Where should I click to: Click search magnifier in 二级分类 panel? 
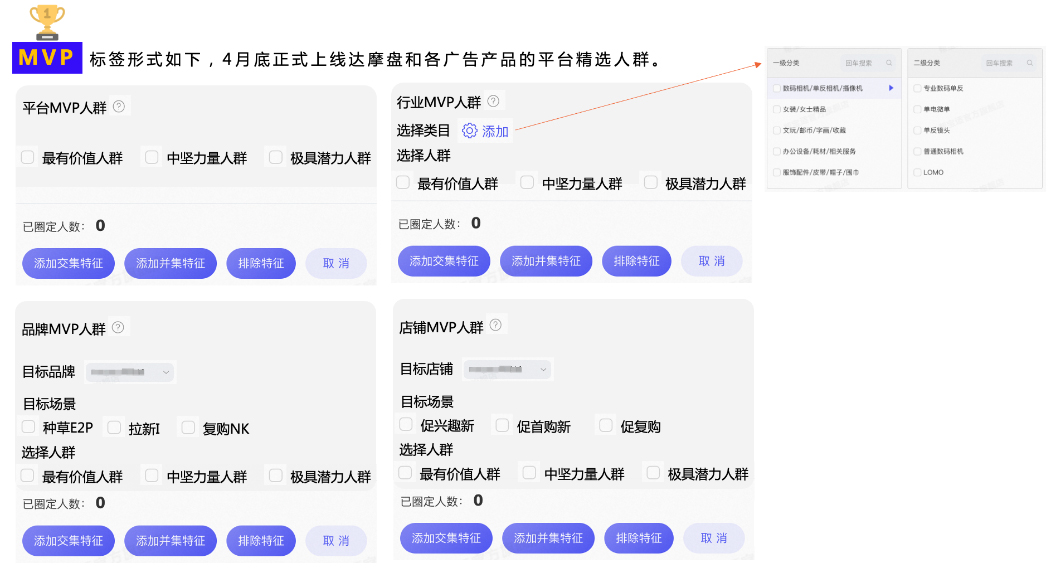[x=1030, y=64]
